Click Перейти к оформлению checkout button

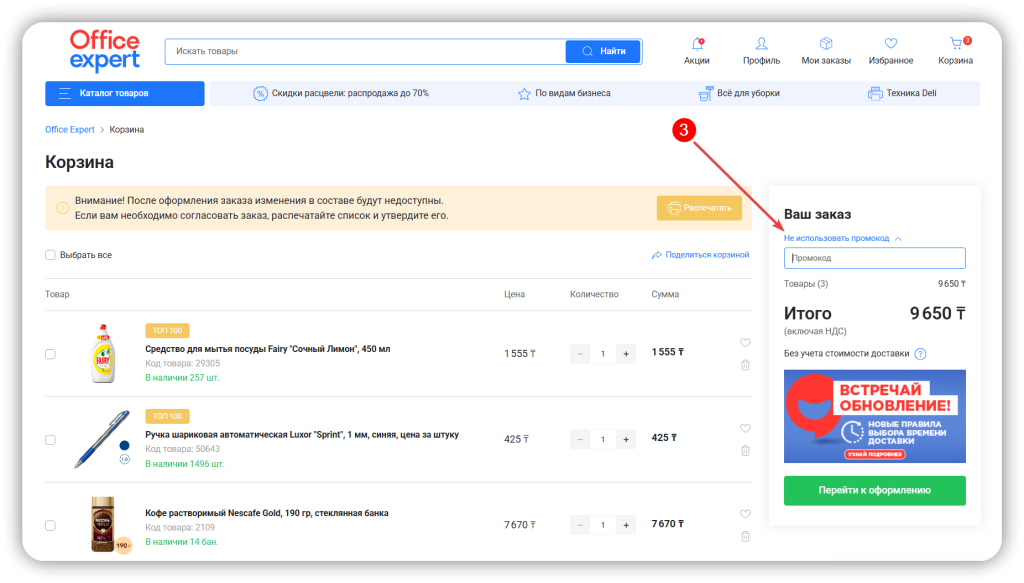(874, 490)
